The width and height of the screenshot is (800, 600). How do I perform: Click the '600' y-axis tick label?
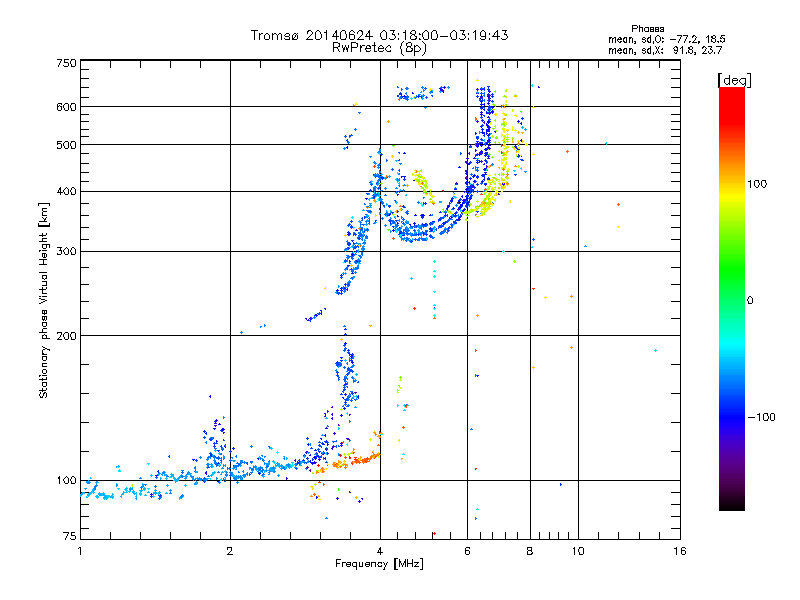tap(66, 107)
